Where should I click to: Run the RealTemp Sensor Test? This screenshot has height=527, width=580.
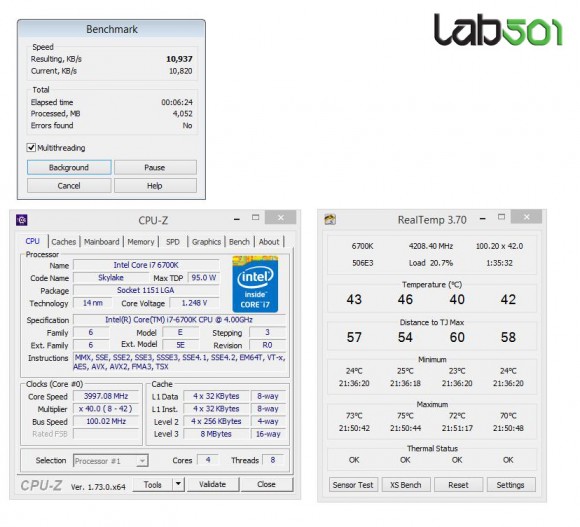(x=353, y=485)
